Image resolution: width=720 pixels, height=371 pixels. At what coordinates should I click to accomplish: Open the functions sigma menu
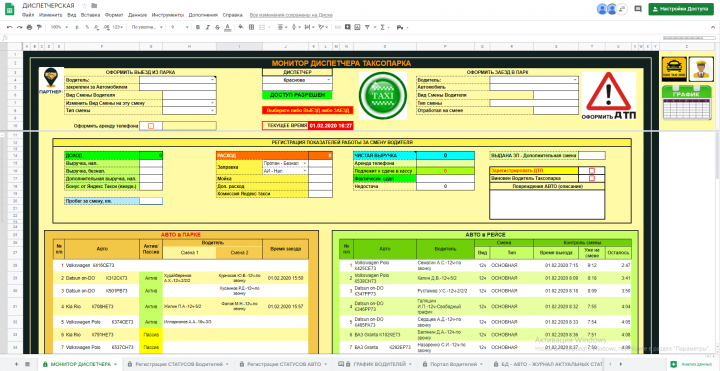click(x=382, y=27)
